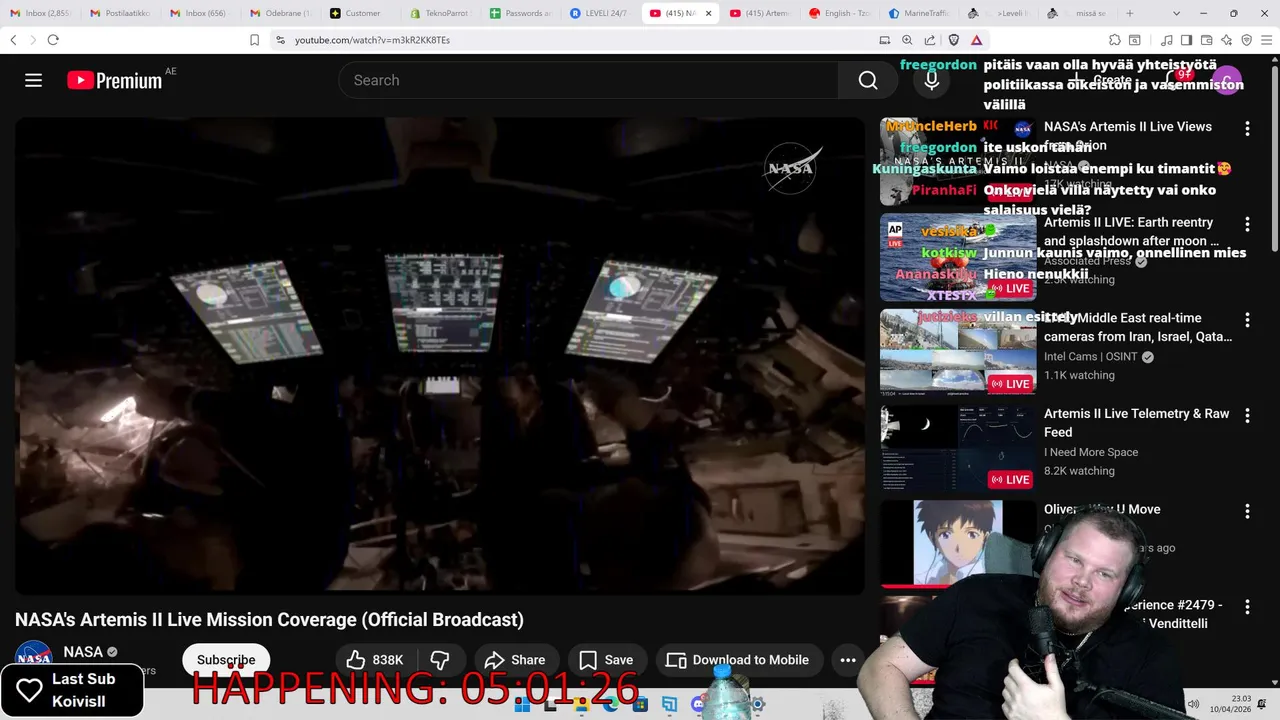Open browser main hamburger menu
1280x720 pixels.
click(1267, 40)
